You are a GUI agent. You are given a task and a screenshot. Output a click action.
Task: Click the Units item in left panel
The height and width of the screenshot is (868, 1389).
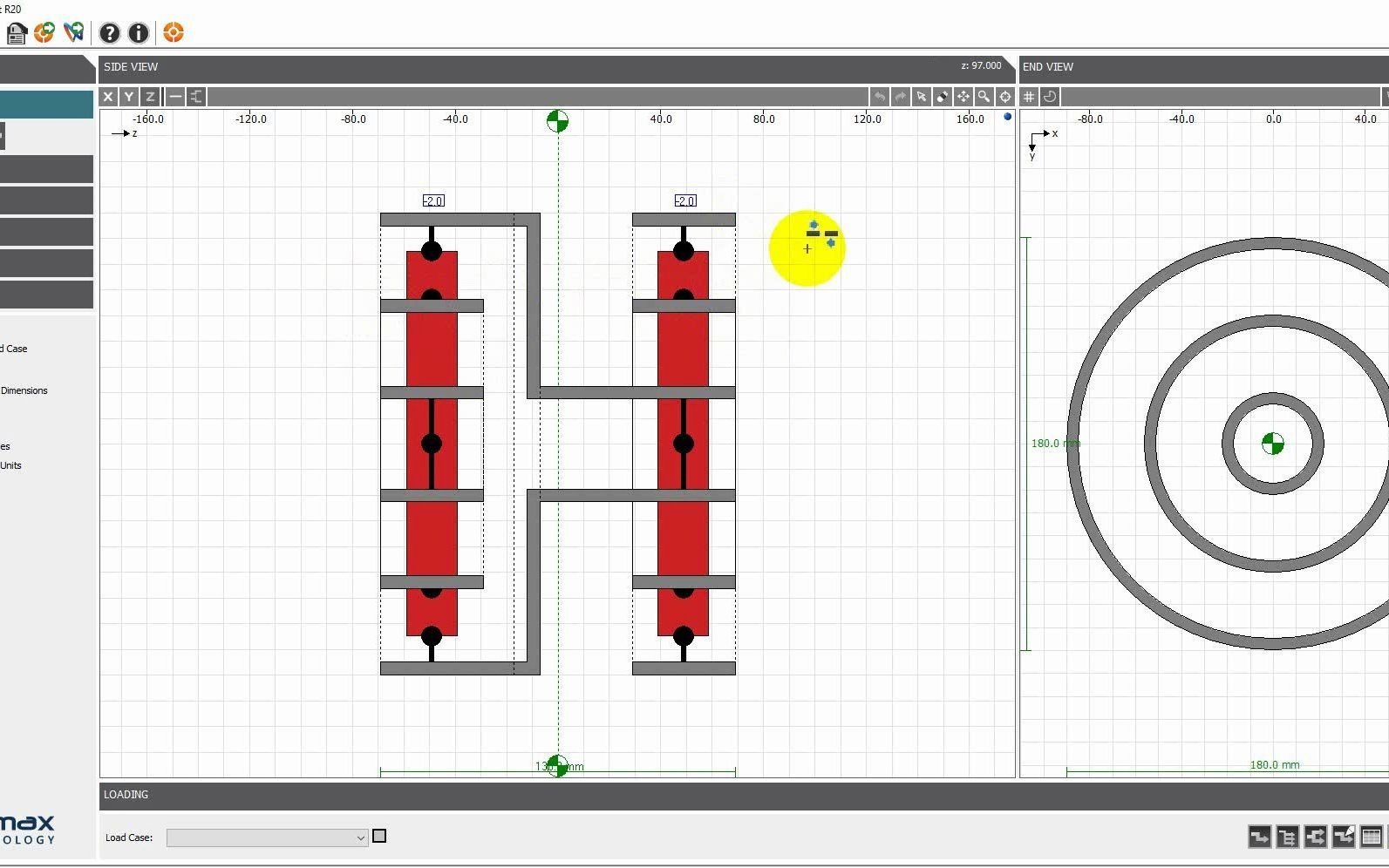pos(10,465)
